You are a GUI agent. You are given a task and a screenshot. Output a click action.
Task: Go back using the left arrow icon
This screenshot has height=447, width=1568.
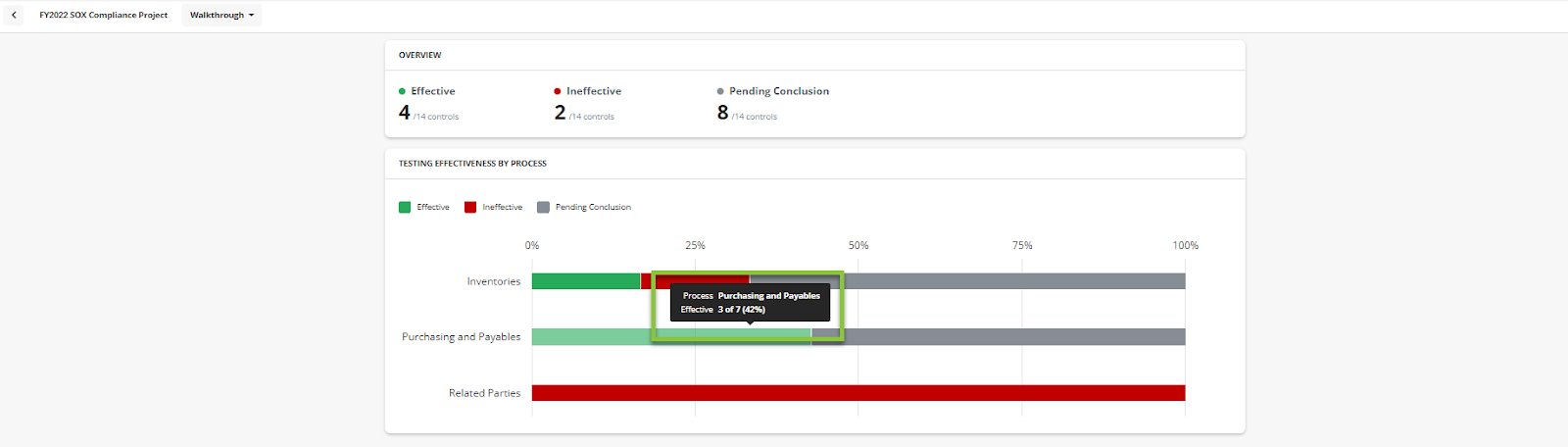point(14,15)
